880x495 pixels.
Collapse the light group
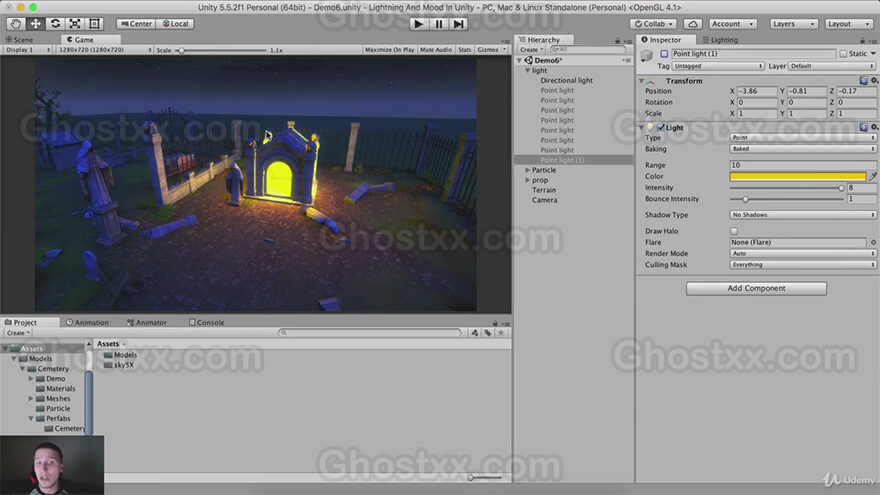[528, 70]
